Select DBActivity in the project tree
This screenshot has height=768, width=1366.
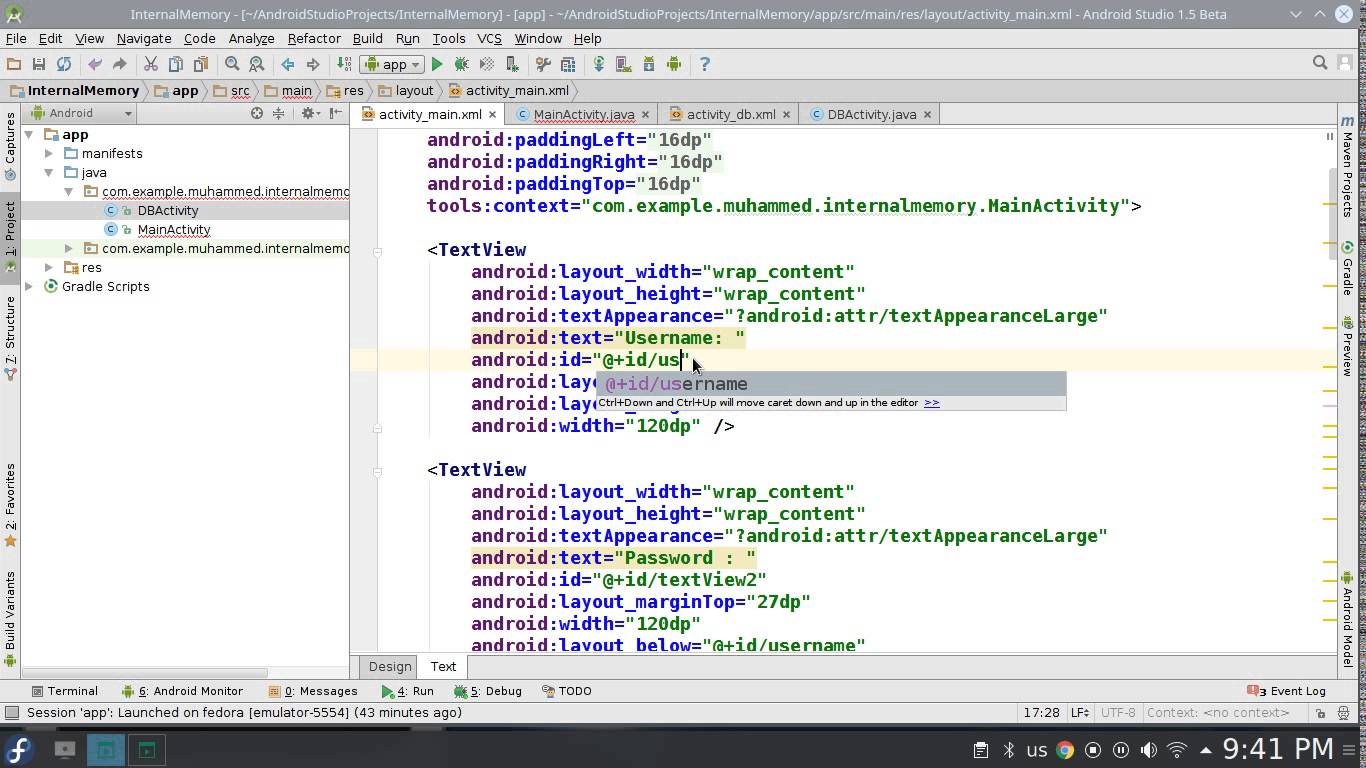pos(167,210)
